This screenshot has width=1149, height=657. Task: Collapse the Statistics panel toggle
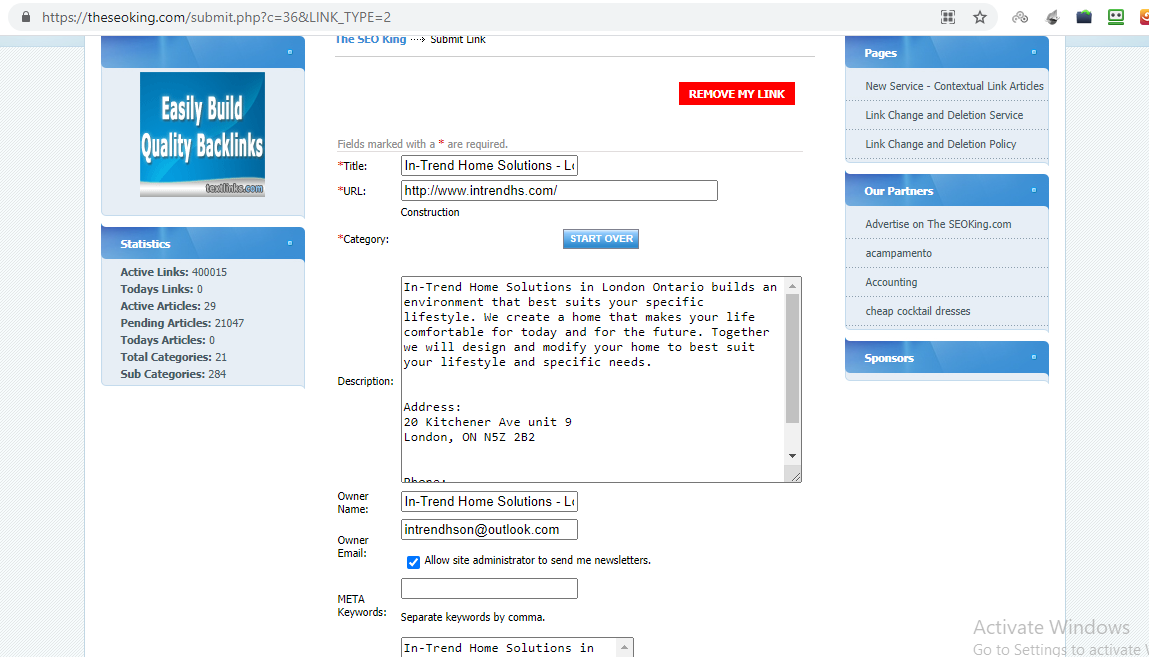click(x=289, y=242)
